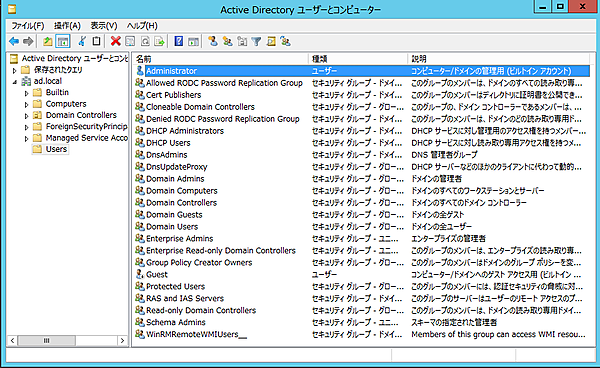Click the Copy clipboard toolbar icon

point(96,41)
